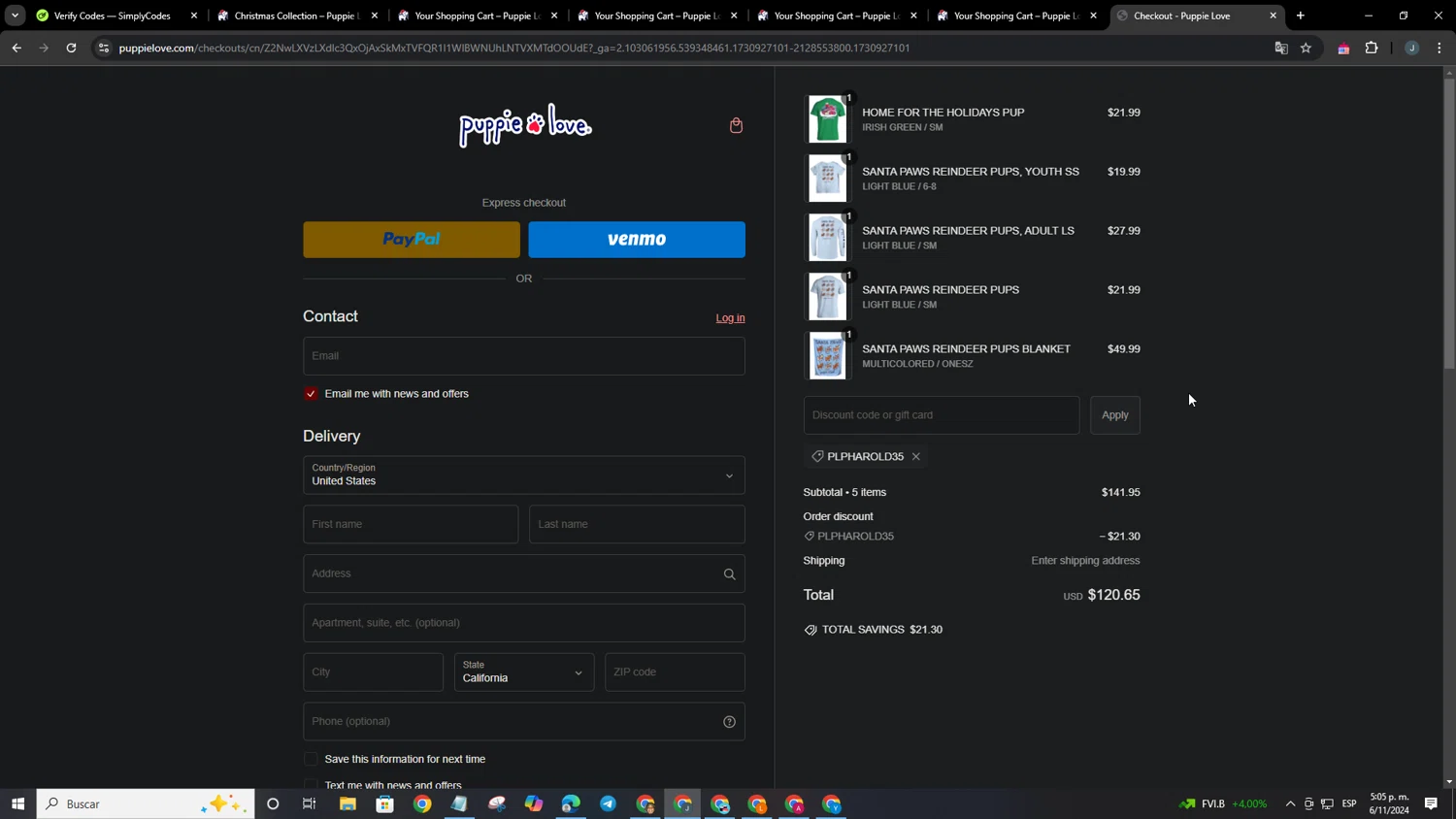Viewport: 1456px width, 819px height.
Task: Click the Apply discount button
Action: [x=1115, y=415]
